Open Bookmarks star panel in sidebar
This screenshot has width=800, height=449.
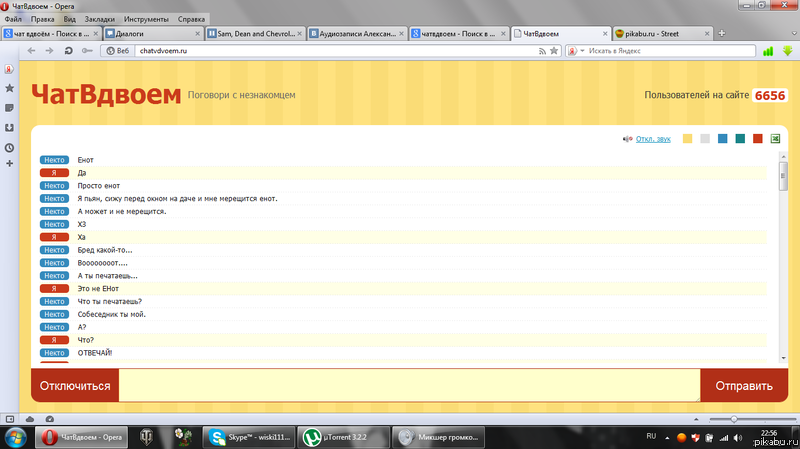point(9,88)
